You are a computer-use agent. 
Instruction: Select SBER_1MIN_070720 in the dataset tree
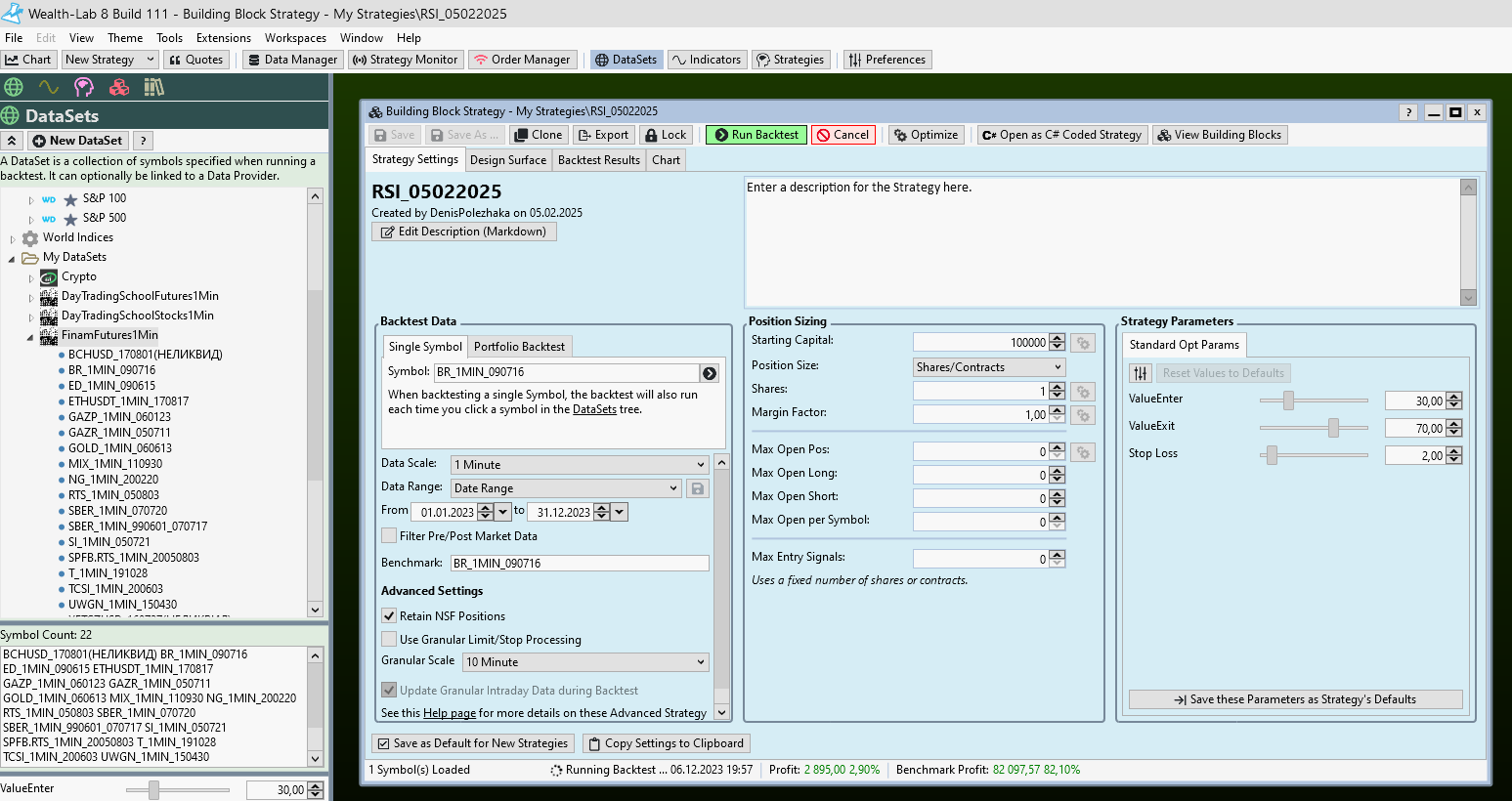(117, 511)
